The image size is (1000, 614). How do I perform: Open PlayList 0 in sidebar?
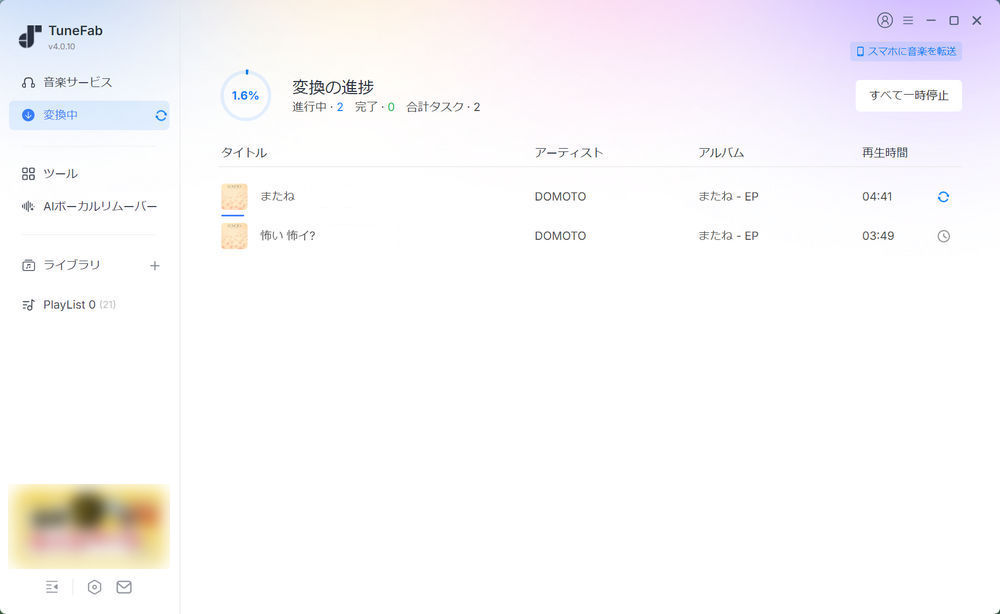pos(89,305)
